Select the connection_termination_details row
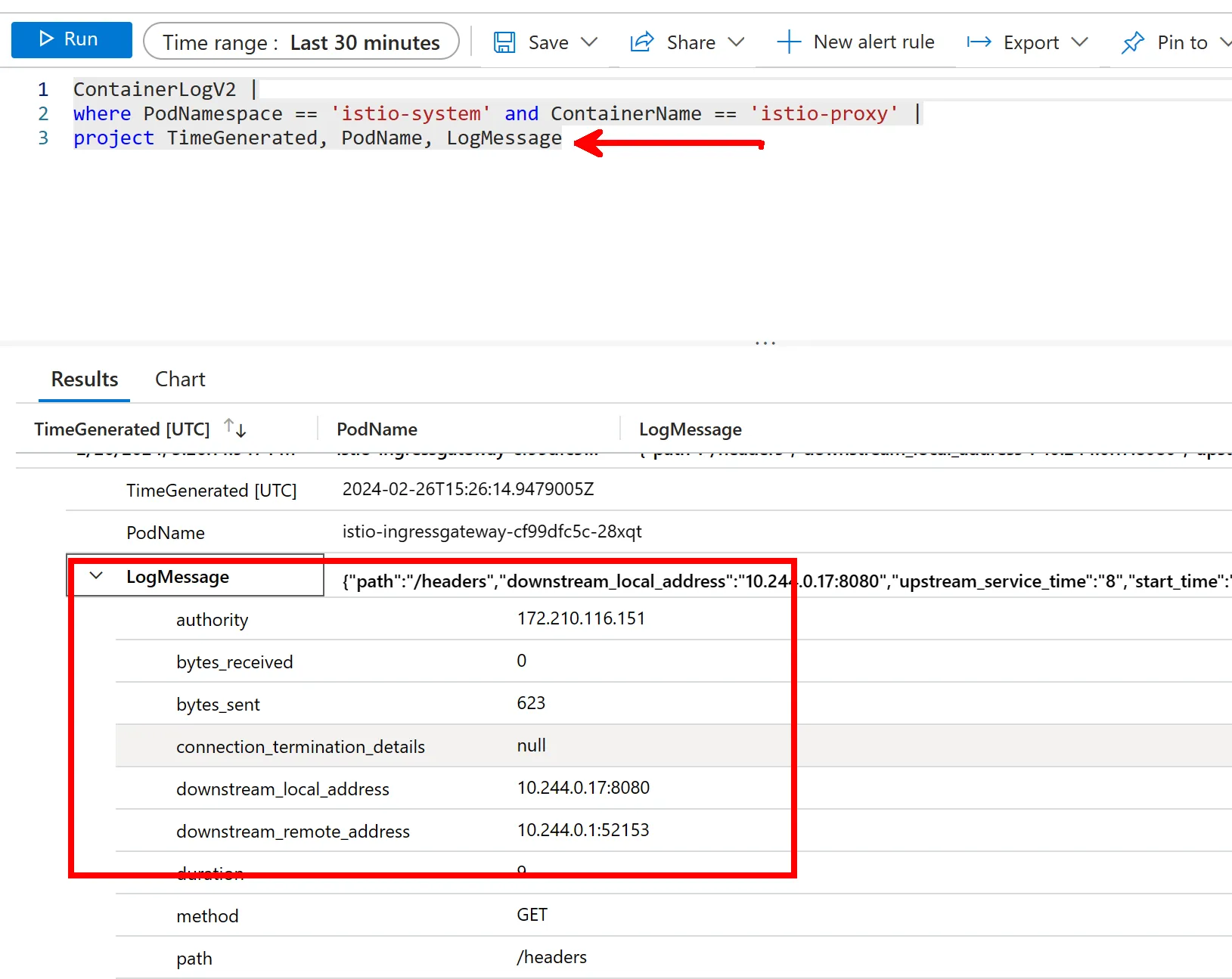This screenshot has height=979, width=1232. 300,746
